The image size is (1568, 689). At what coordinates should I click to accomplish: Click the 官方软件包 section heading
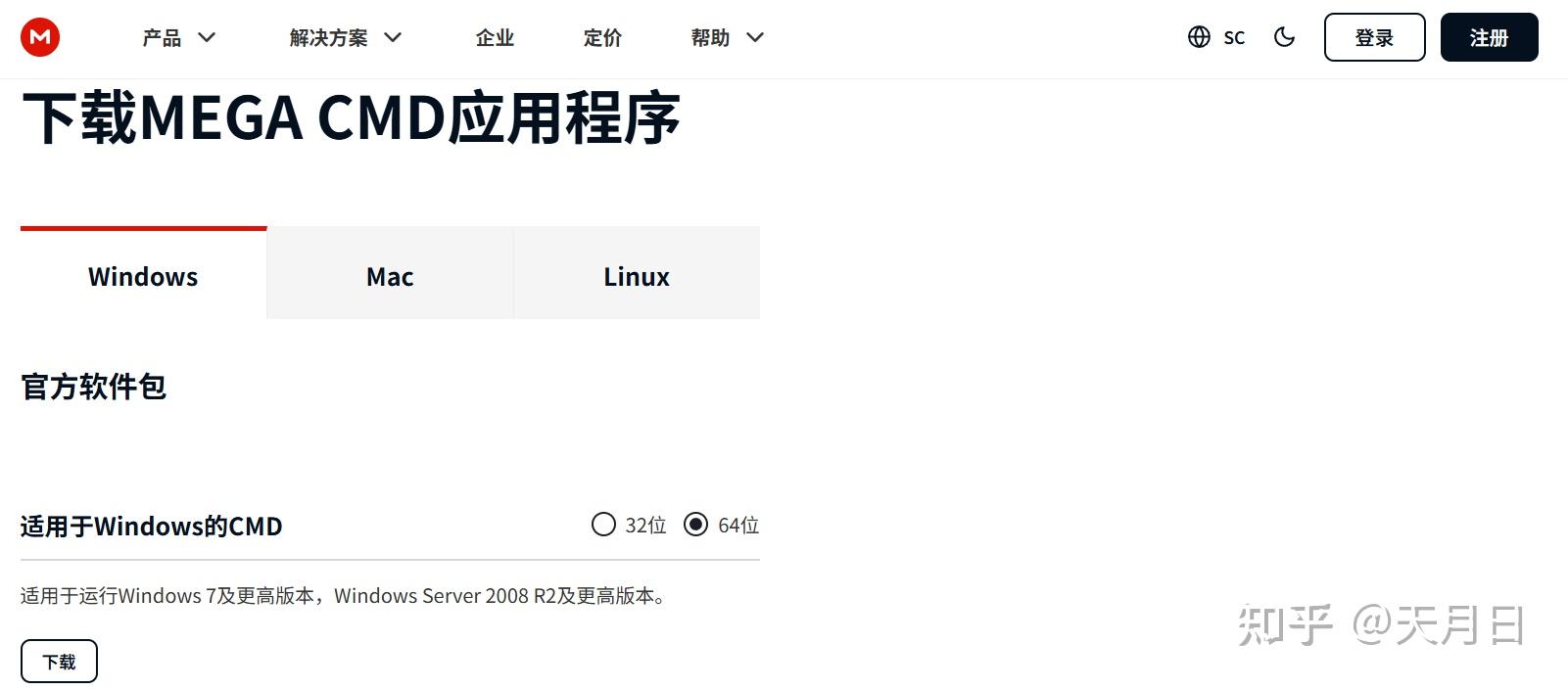[x=94, y=387]
